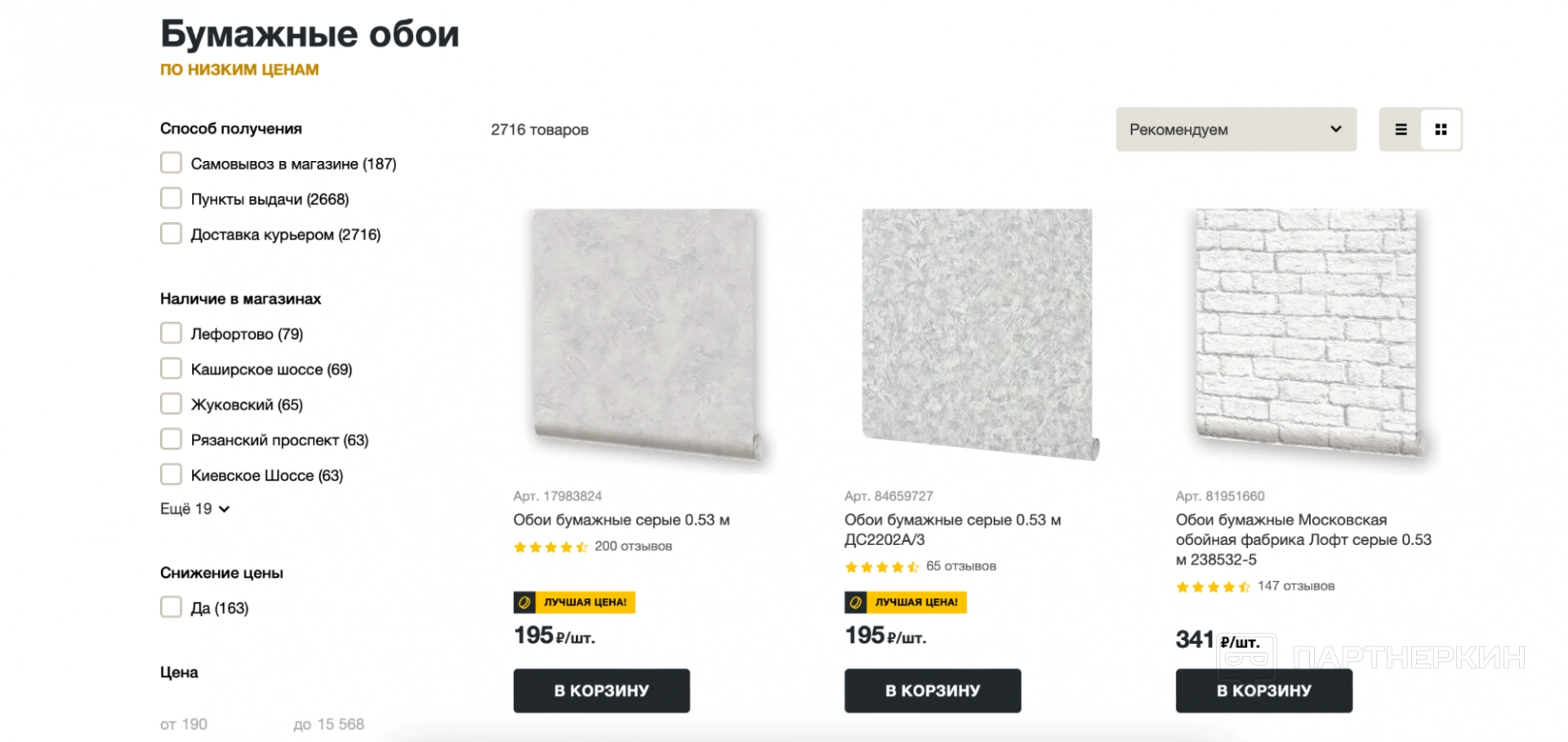Switch to grid view layout
The height and width of the screenshot is (742, 1568).
coord(1441,129)
